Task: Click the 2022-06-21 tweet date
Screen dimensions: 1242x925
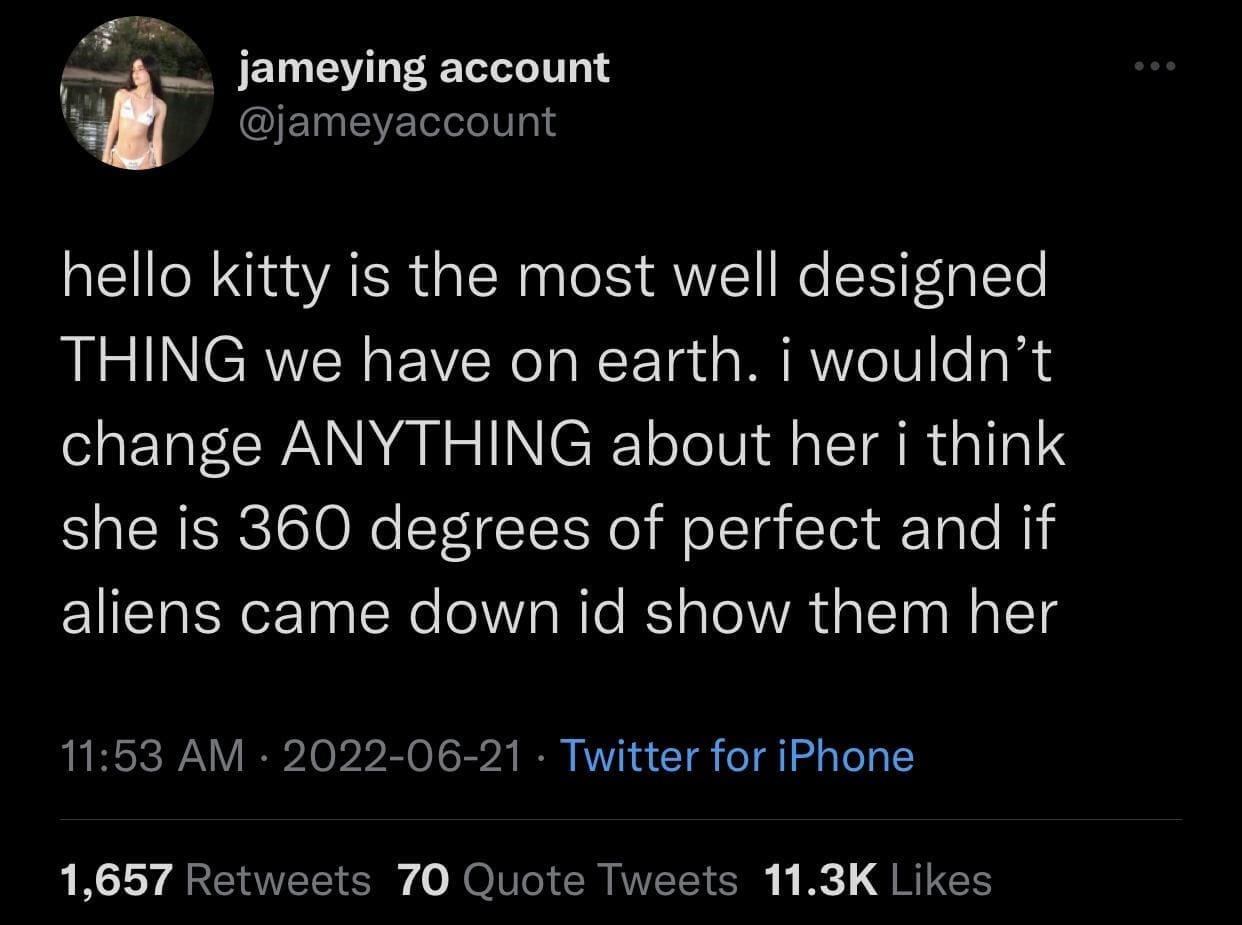Action: [402, 756]
